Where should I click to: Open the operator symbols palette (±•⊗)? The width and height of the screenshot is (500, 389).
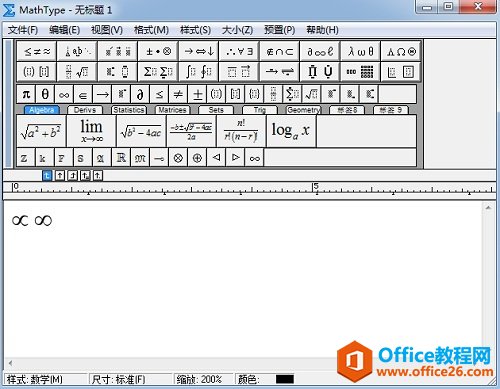tap(158, 51)
